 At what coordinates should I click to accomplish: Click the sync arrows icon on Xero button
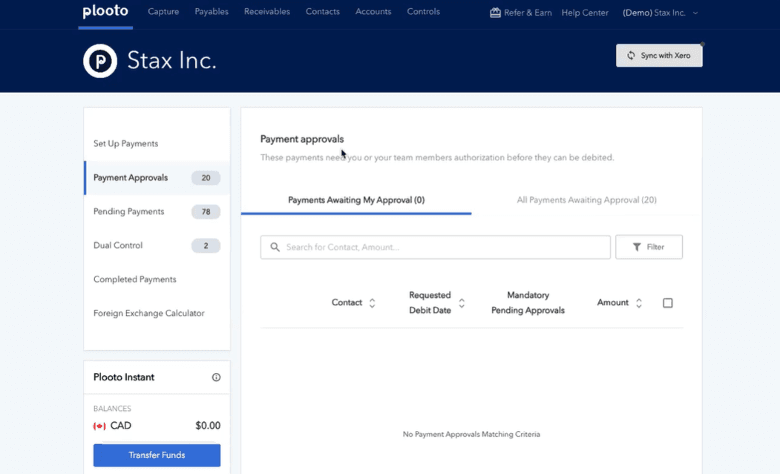631,55
